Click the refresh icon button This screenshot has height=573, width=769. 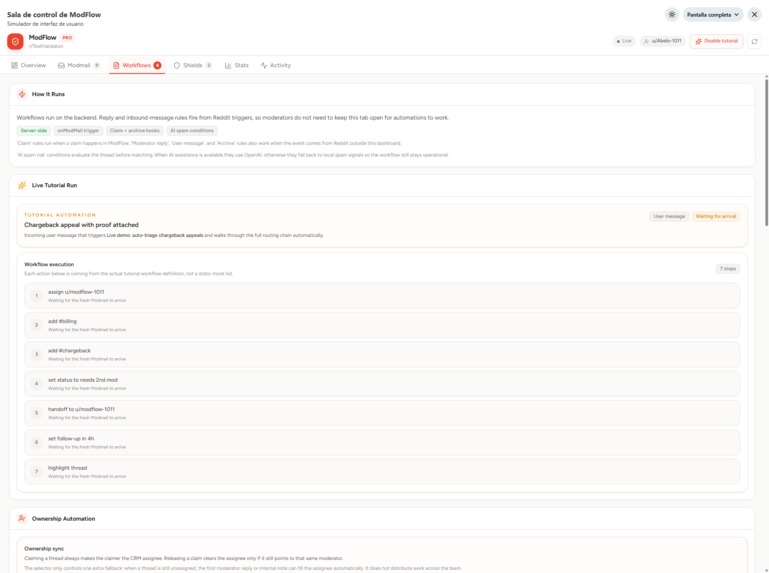754,41
